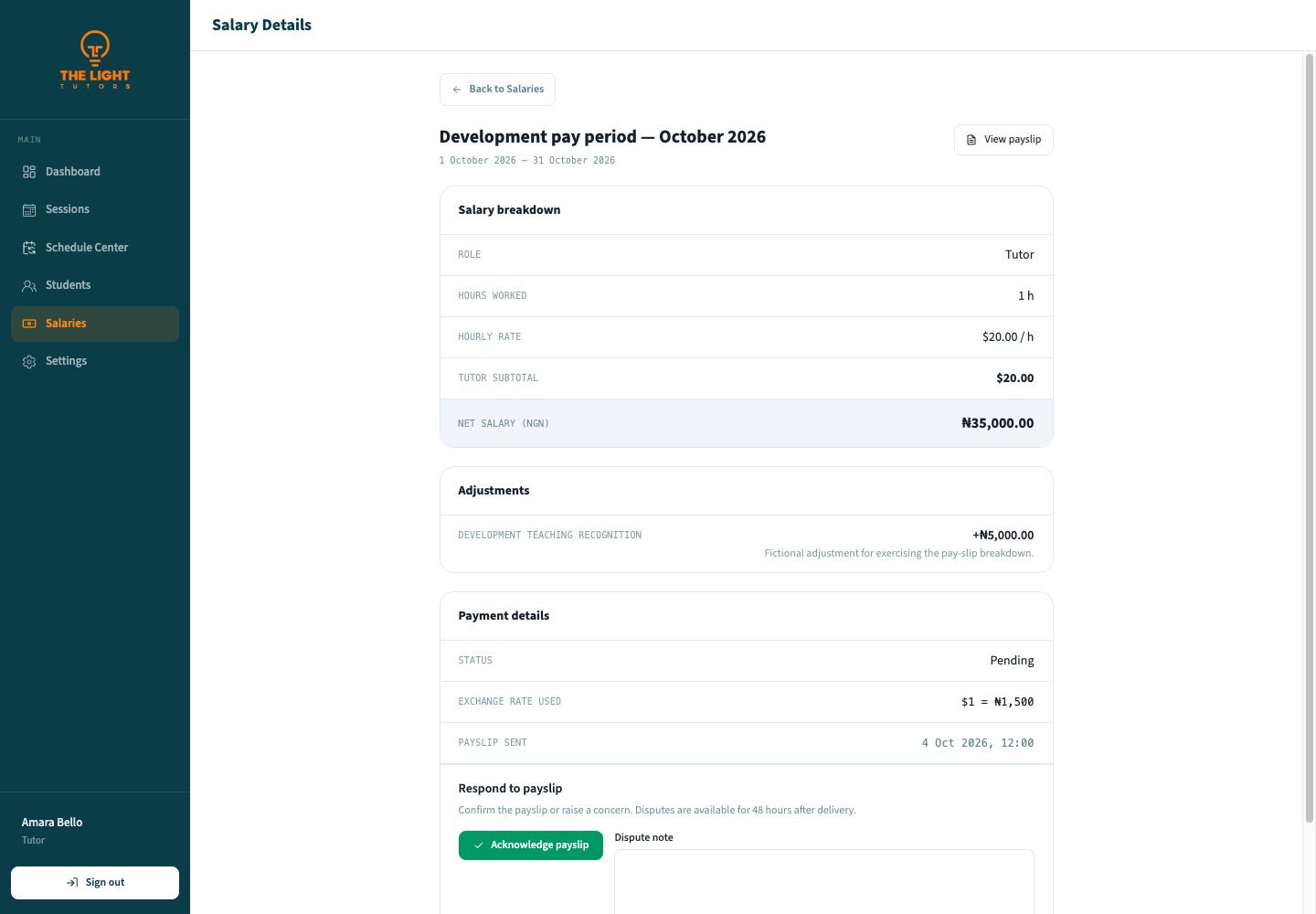Click the Pending status value
This screenshot has width=1316, height=914.
pyautogui.click(x=1013, y=661)
